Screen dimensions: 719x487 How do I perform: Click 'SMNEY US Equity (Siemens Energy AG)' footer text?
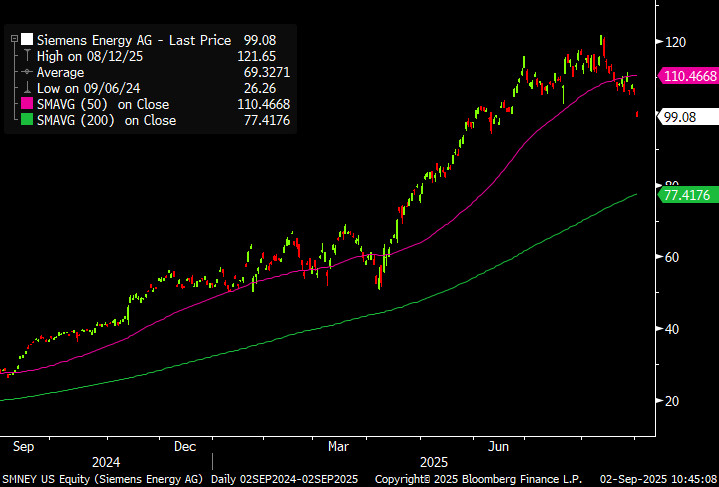pos(102,480)
